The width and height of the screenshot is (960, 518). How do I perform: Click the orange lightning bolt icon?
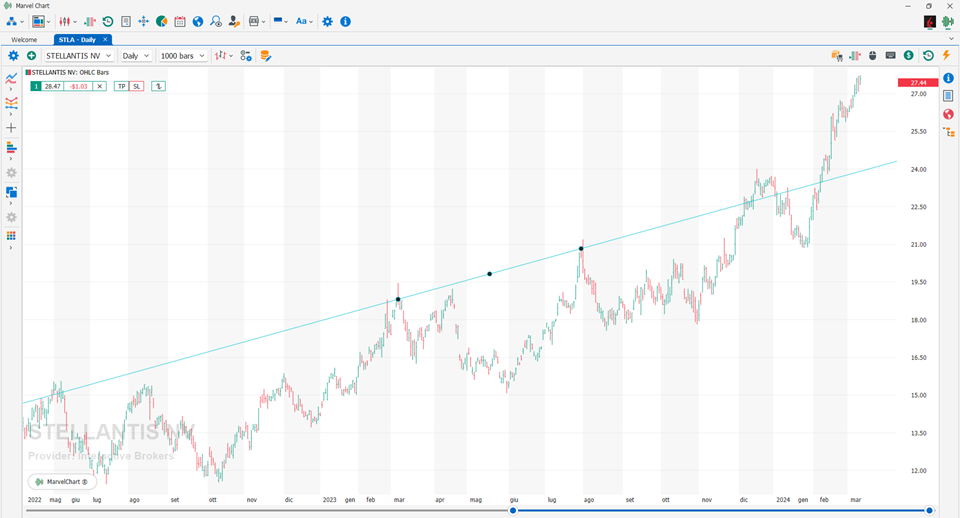946,56
